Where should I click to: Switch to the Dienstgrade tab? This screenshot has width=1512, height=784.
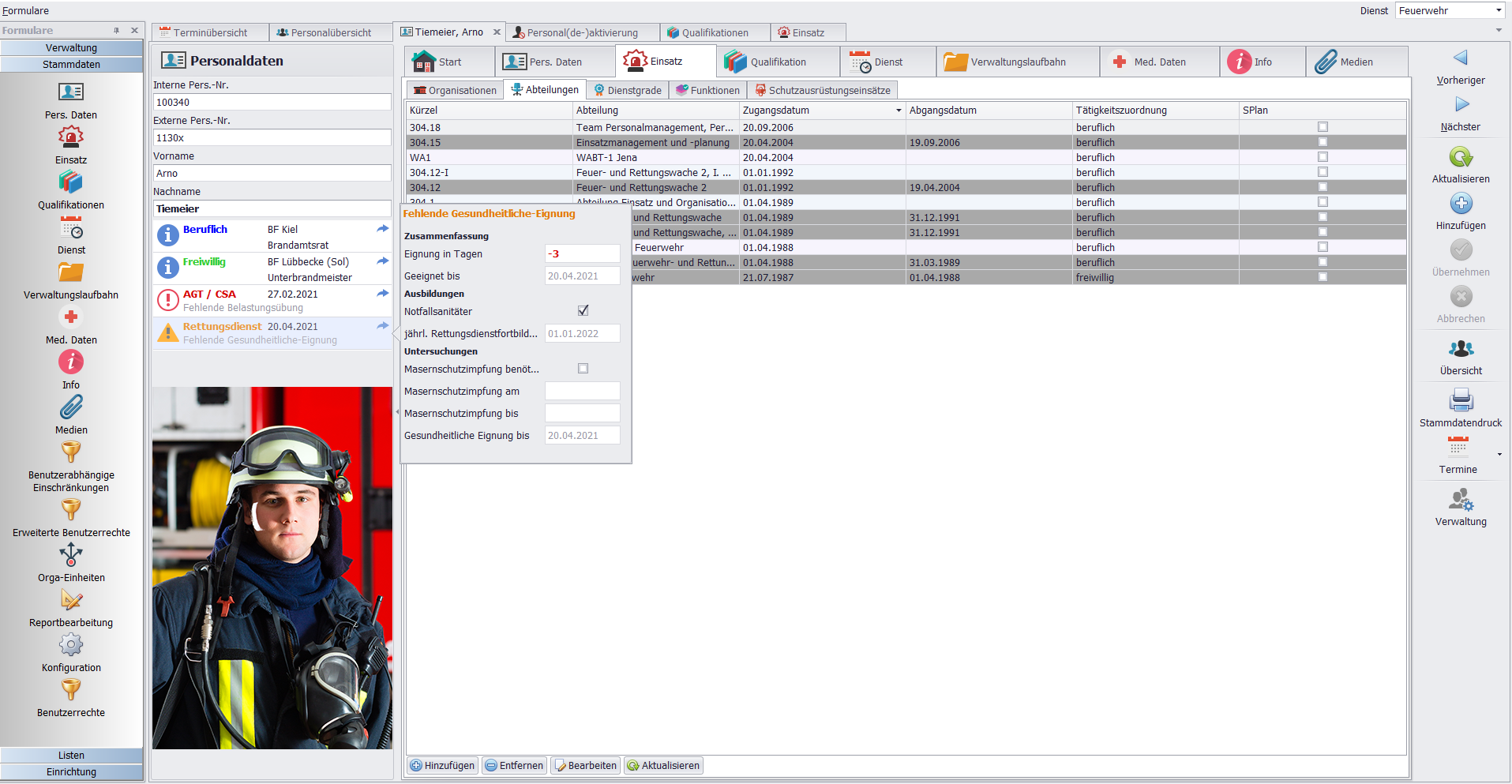pyautogui.click(x=628, y=90)
